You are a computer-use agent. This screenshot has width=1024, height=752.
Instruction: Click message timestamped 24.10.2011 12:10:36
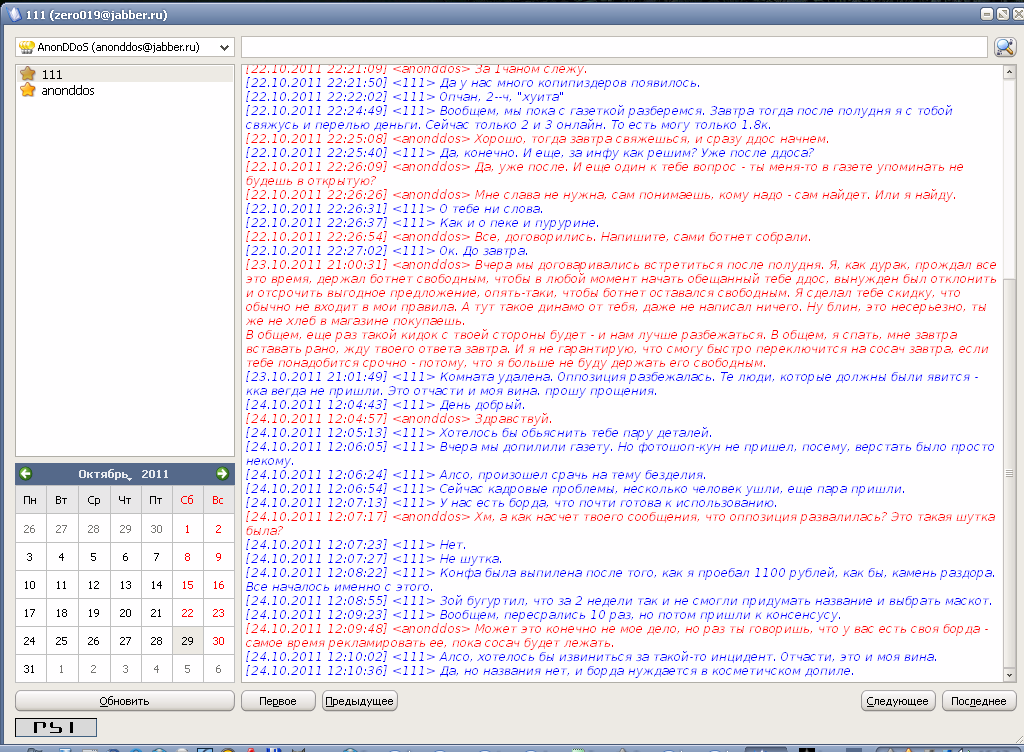click(550, 670)
